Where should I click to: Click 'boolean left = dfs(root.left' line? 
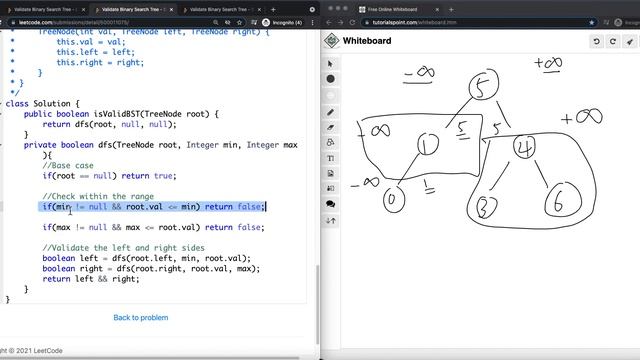(x=147, y=258)
